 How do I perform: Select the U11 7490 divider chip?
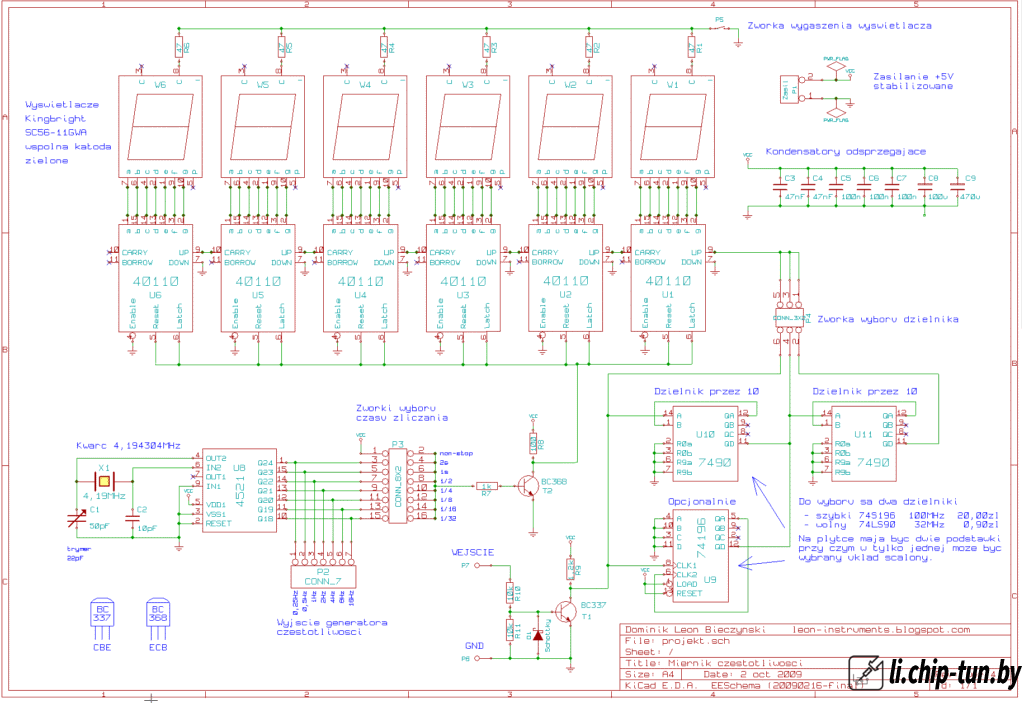click(863, 444)
